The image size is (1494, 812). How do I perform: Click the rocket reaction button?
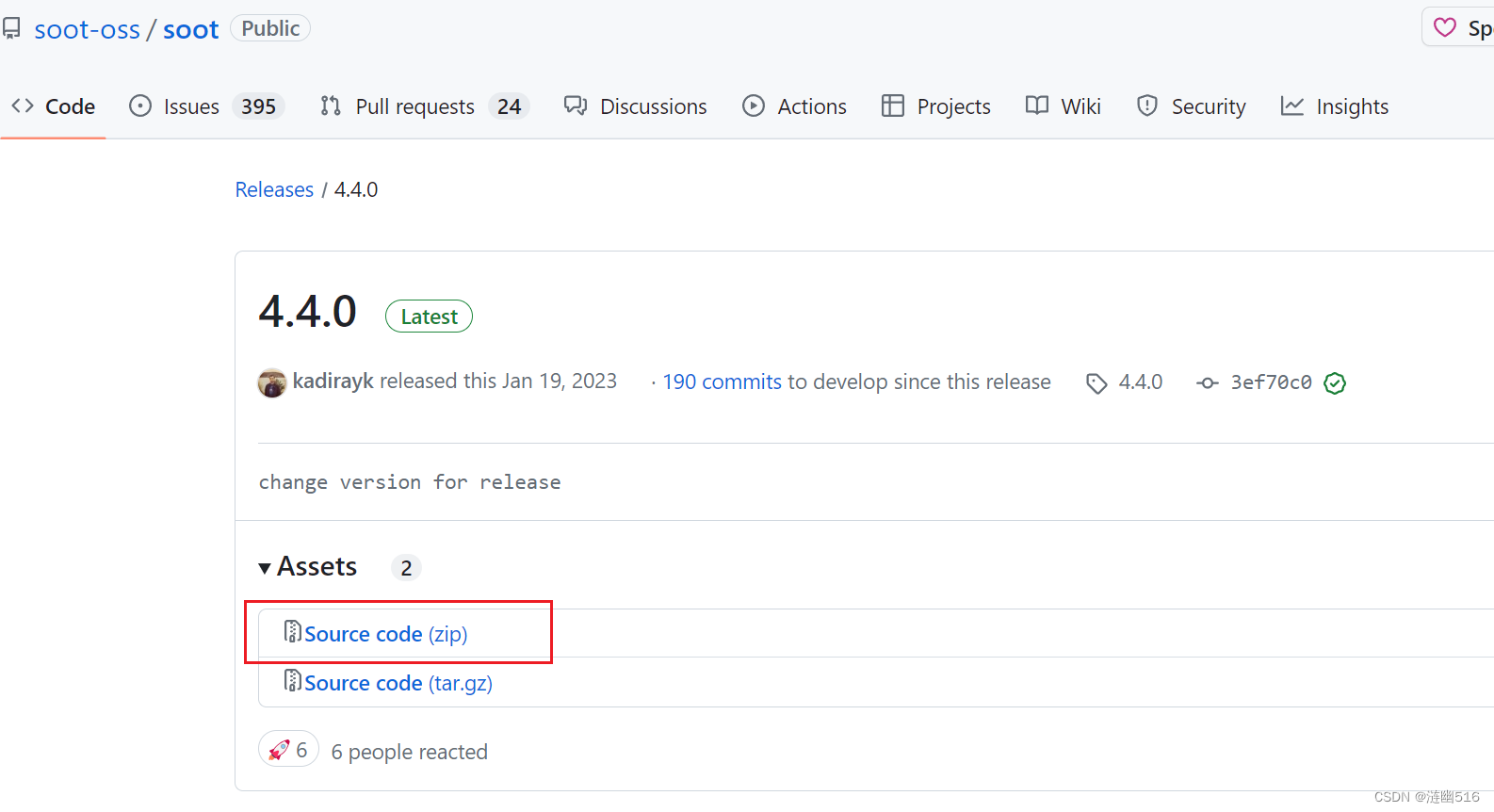[288, 750]
